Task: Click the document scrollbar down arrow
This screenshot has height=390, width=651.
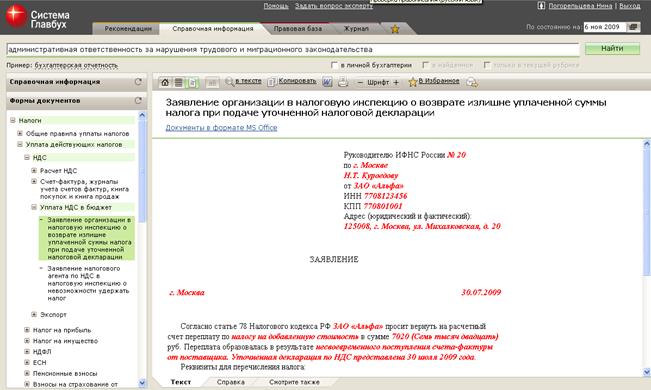Action: point(646,372)
